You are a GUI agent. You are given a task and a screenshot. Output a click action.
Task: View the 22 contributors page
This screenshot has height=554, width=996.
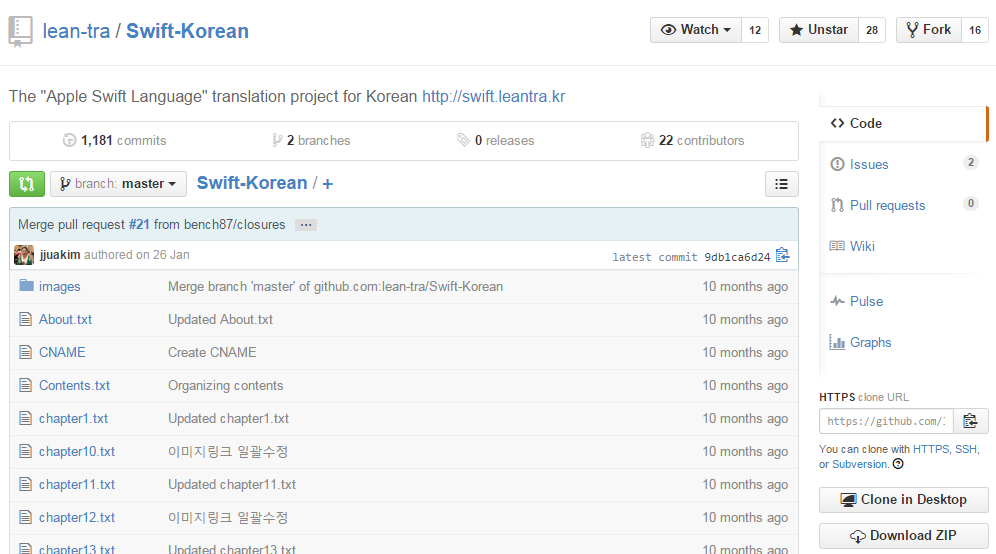tap(692, 140)
